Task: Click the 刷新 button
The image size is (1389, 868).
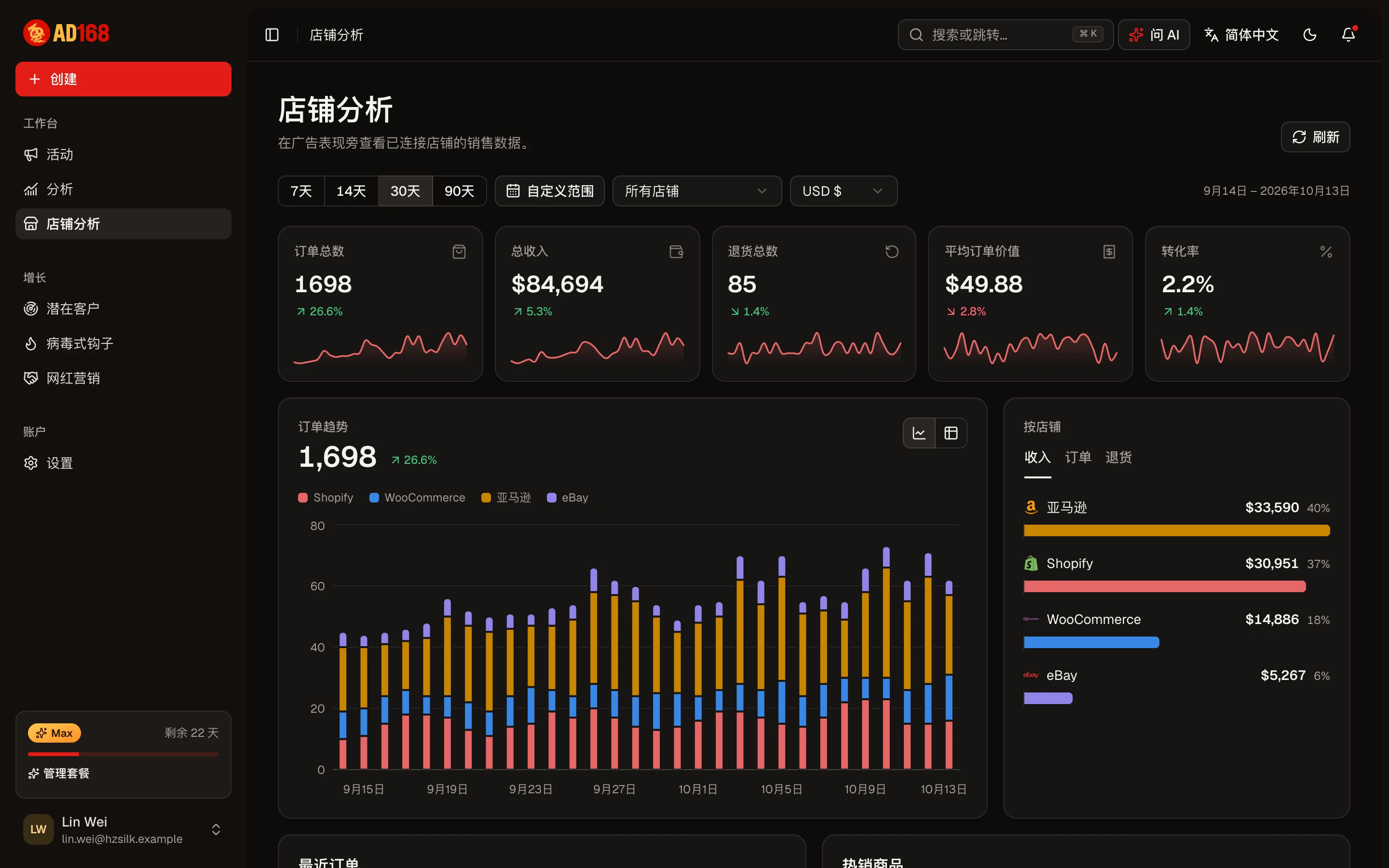Action: click(1315, 137)
